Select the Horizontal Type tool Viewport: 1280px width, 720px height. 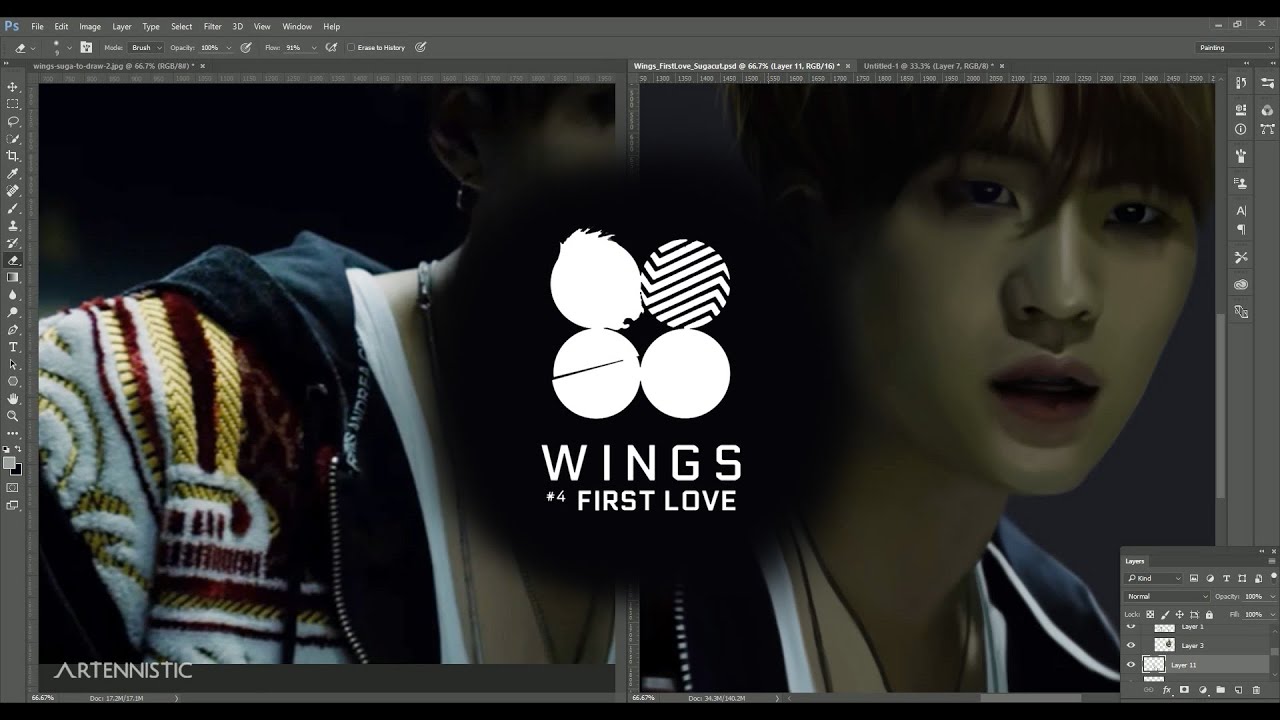(13, 347)
